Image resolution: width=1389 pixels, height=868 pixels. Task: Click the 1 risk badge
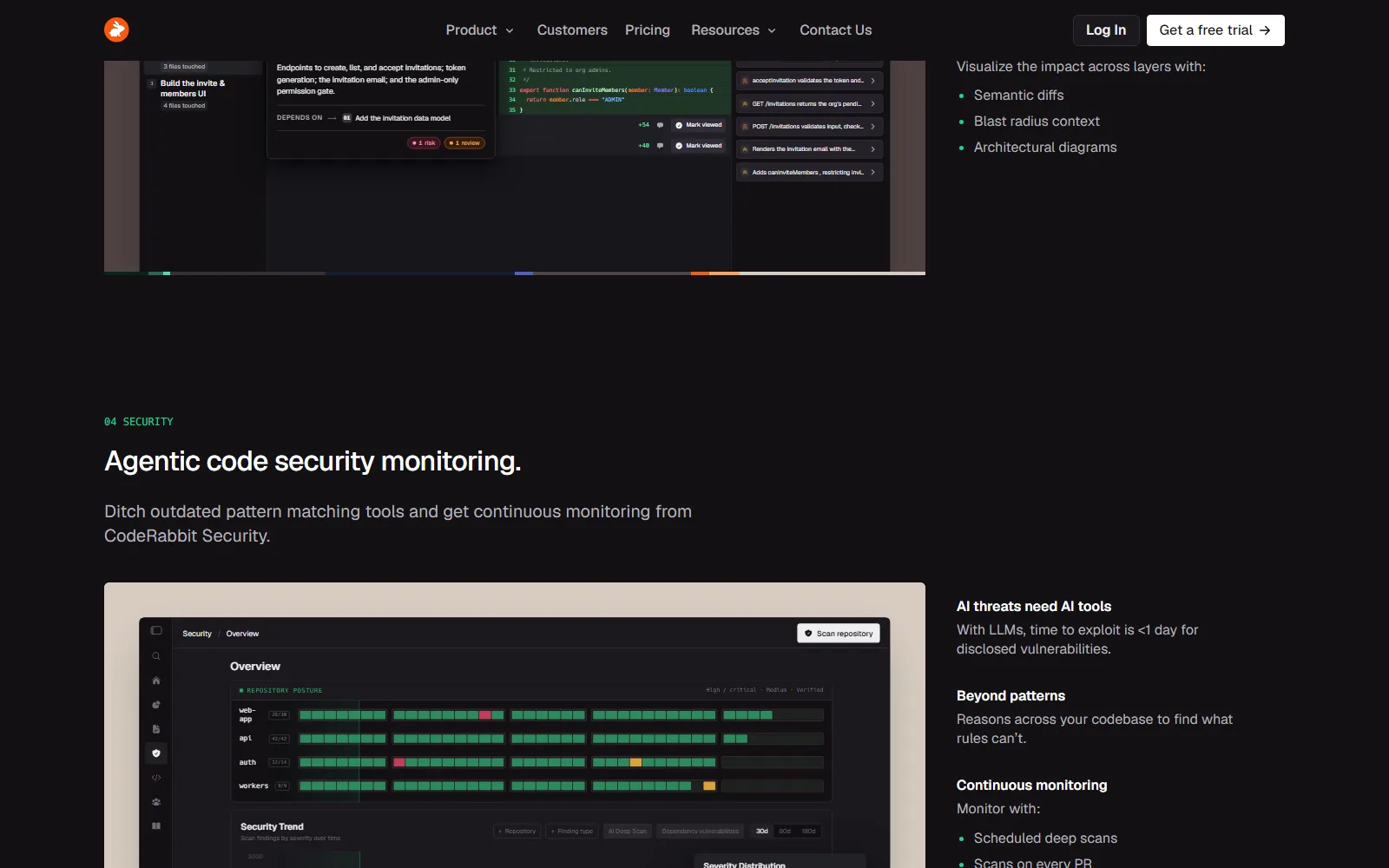tap(424, 143)
